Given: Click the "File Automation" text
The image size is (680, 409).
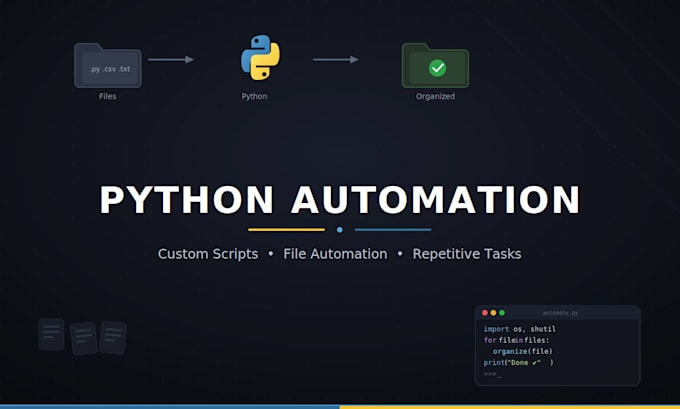Looking at the screenshot, I should point(335,254).
